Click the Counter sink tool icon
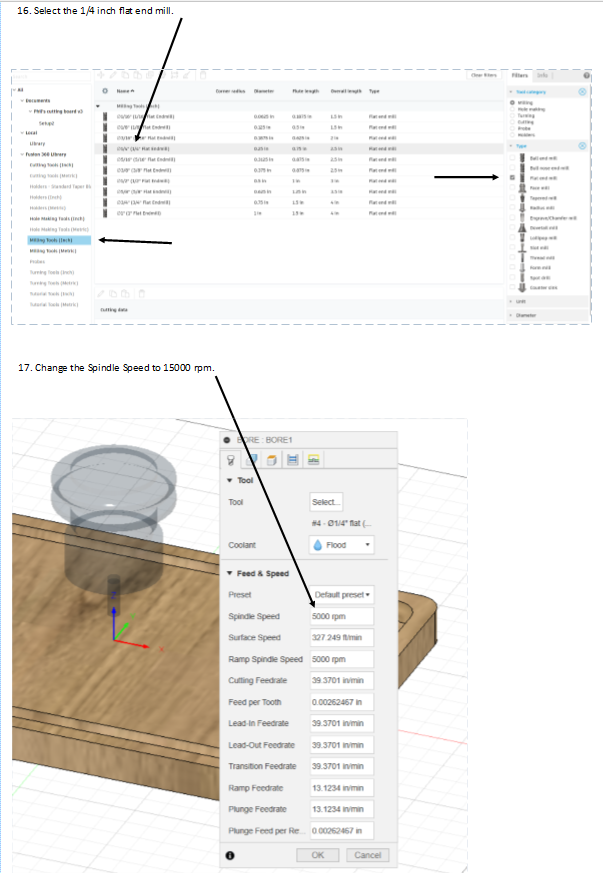The image size is (603, 873). pyautogui.click(x=522, y=287)
